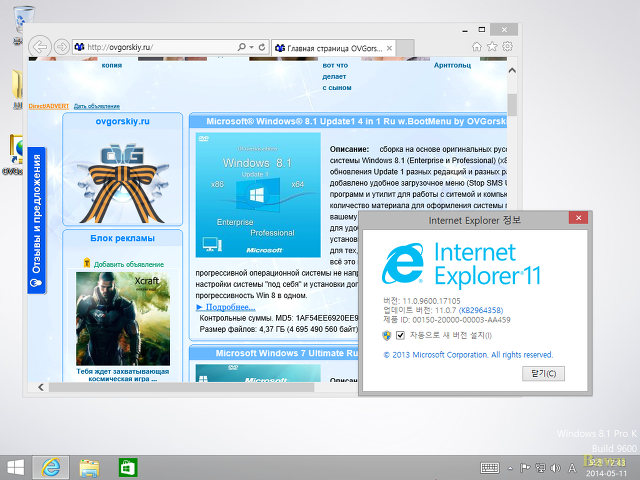640x480 pixels.
Task: Click the Арнтгольц ad caption
Action: (452, 65)
